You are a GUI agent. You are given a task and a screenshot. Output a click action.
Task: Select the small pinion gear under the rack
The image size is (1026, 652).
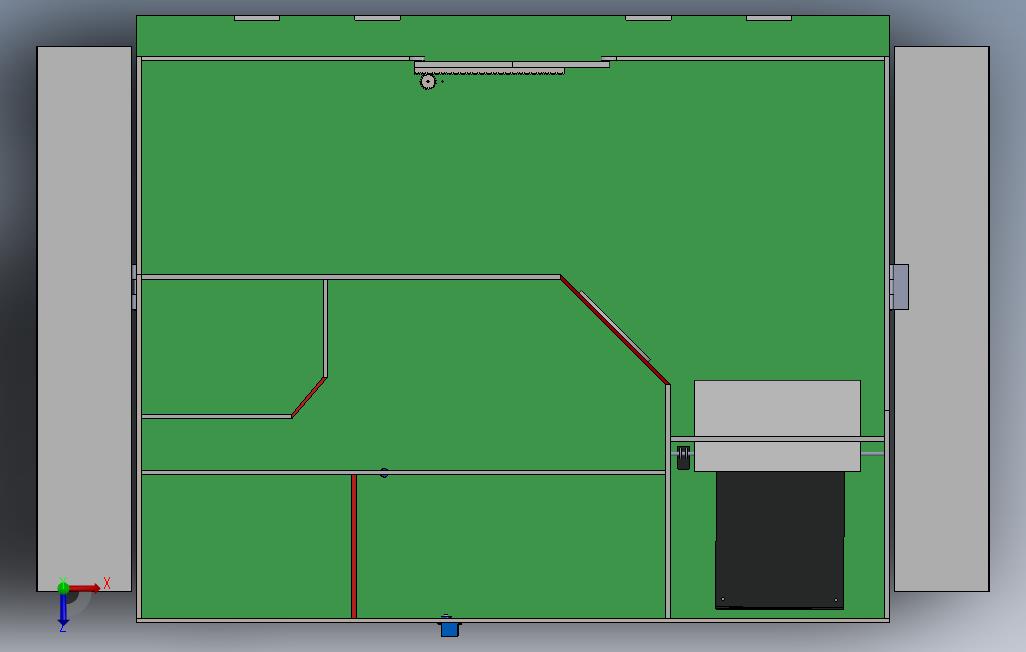tap(427, 82)
